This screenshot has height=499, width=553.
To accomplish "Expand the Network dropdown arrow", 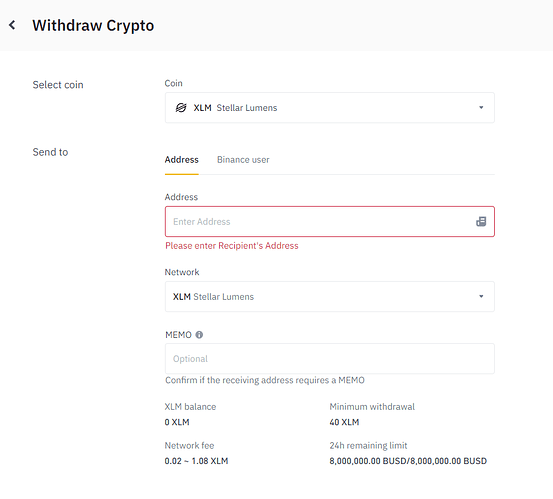I will (x=481, y=296).
